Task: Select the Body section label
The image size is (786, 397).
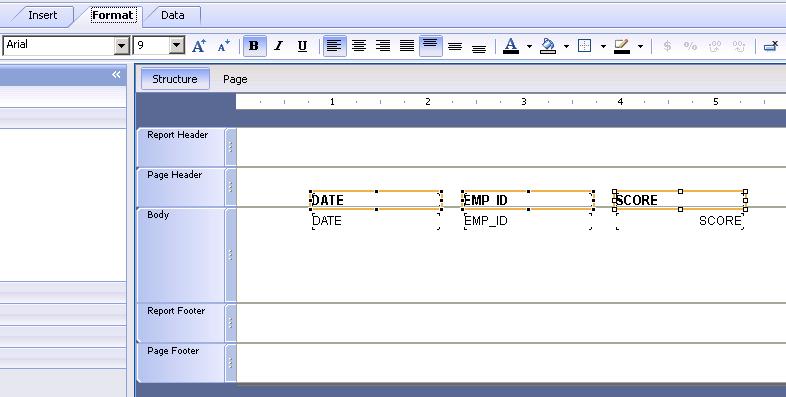Action: tap(158, 215)
